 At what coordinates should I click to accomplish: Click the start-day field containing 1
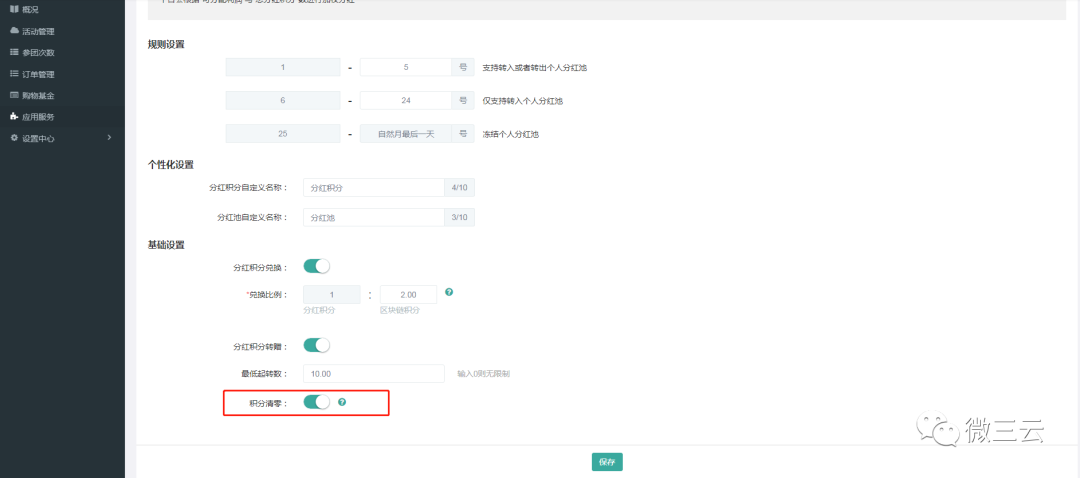(282, 67)
